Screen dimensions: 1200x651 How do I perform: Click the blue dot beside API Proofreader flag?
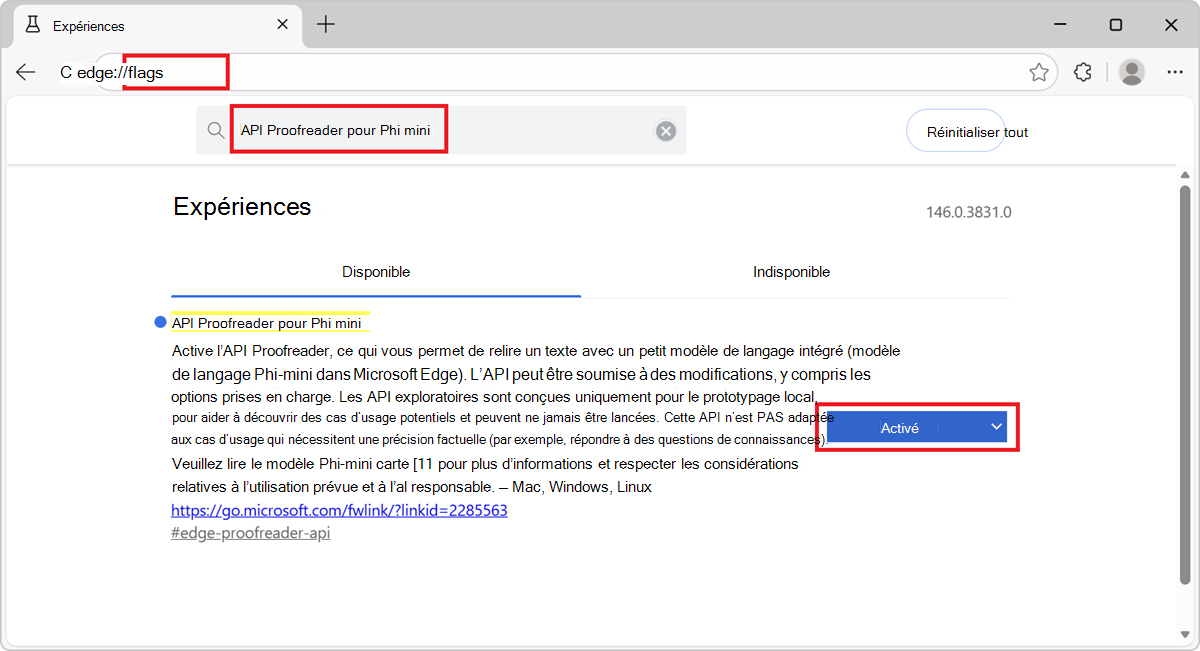point(159,321)
